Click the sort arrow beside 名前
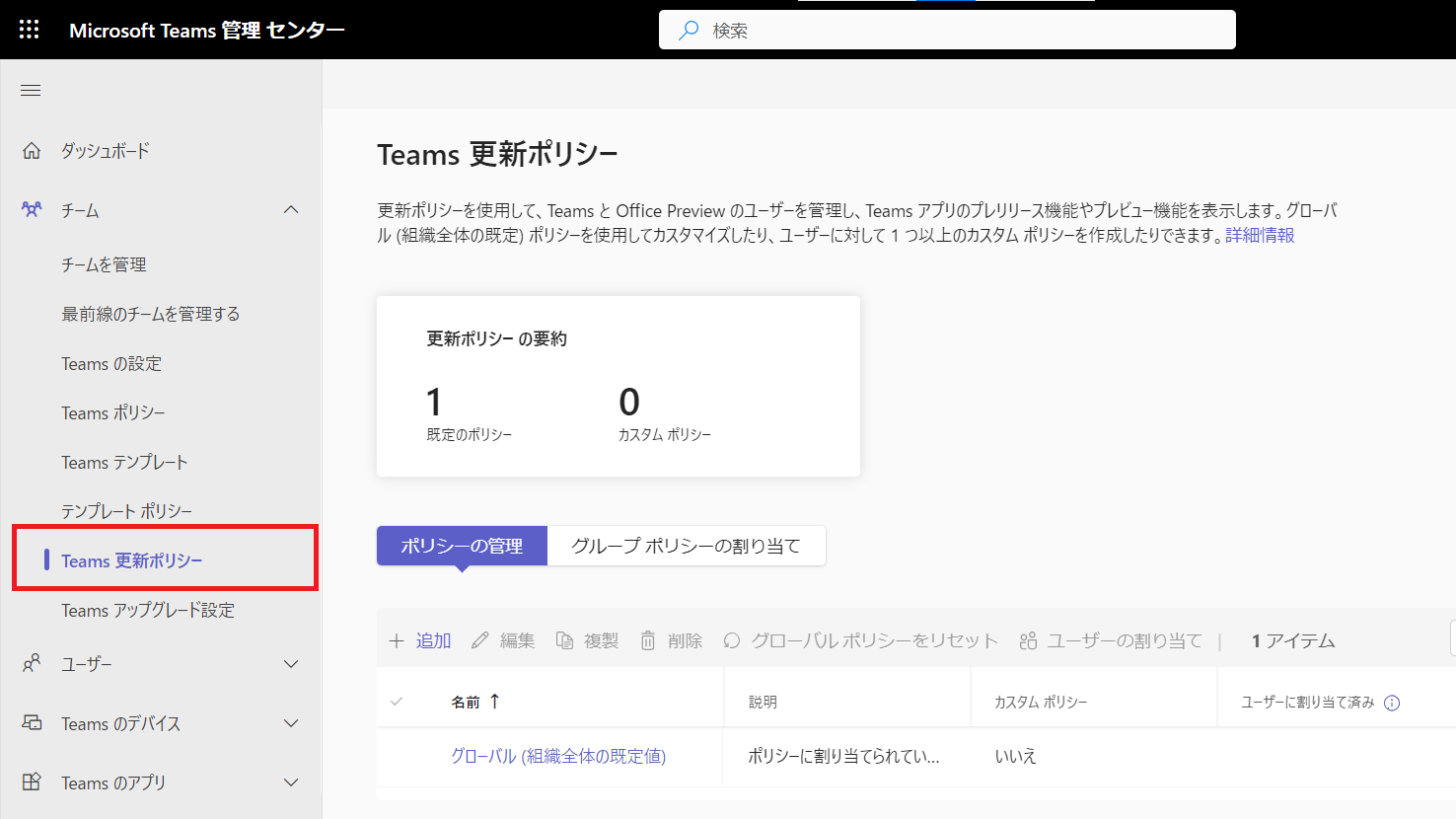The width and height of the screenshot is (1456, 819). coord(494,702)
